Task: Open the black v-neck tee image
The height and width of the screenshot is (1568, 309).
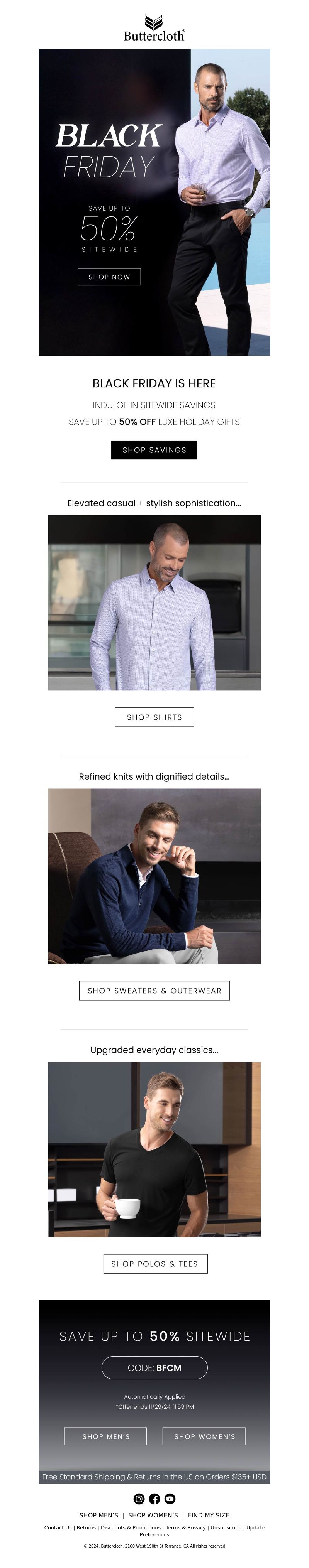Action: (154, 1149)
